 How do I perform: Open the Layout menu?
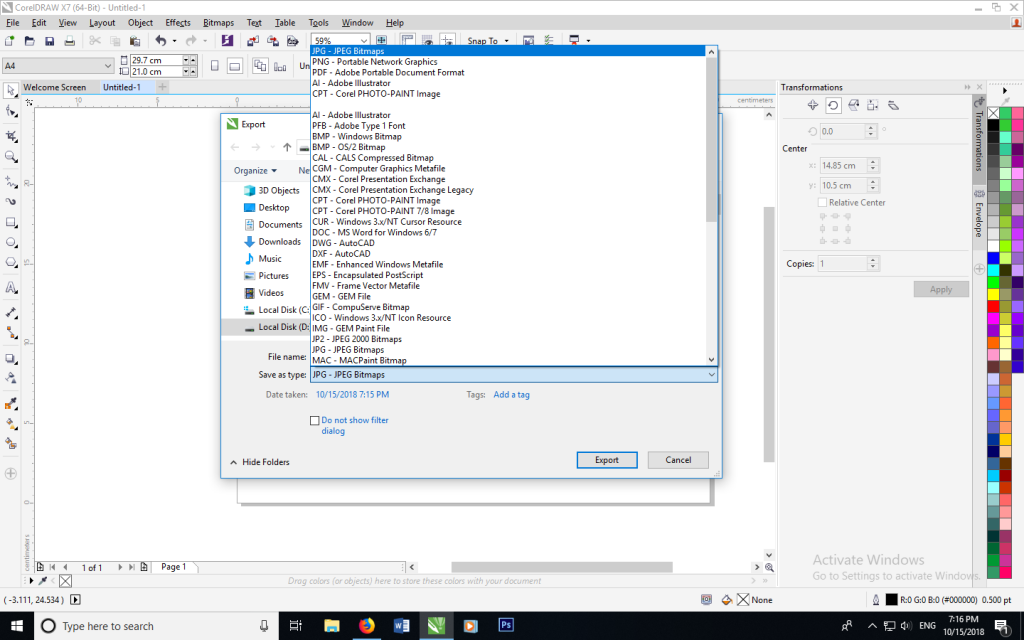(102, 22)
